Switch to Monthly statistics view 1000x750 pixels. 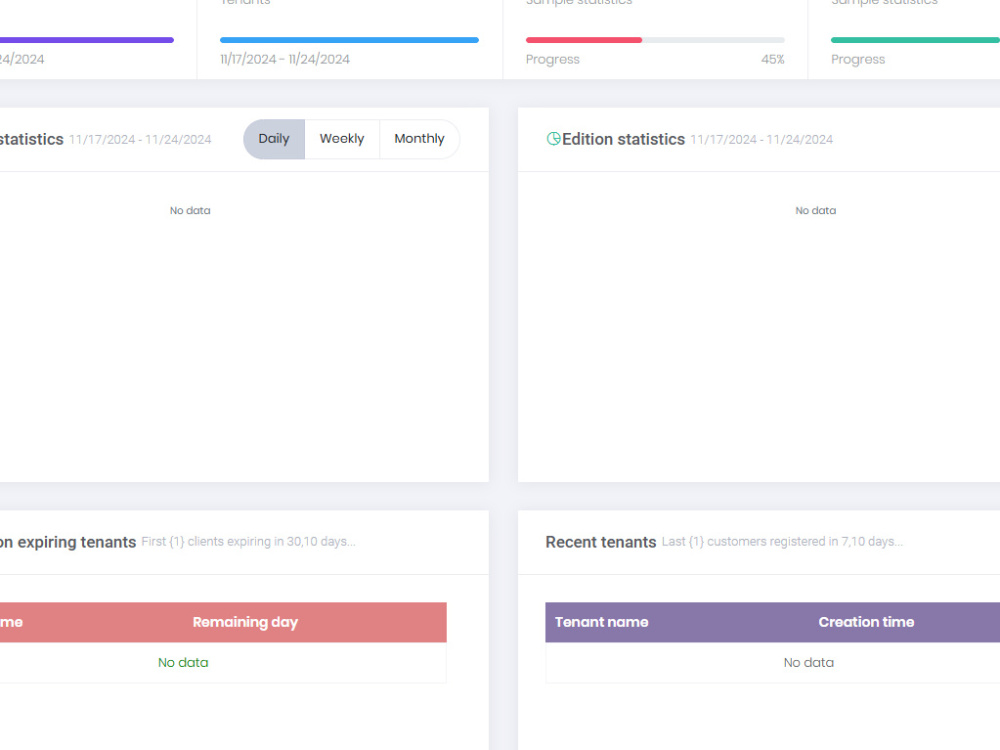[x=419, y=139]
